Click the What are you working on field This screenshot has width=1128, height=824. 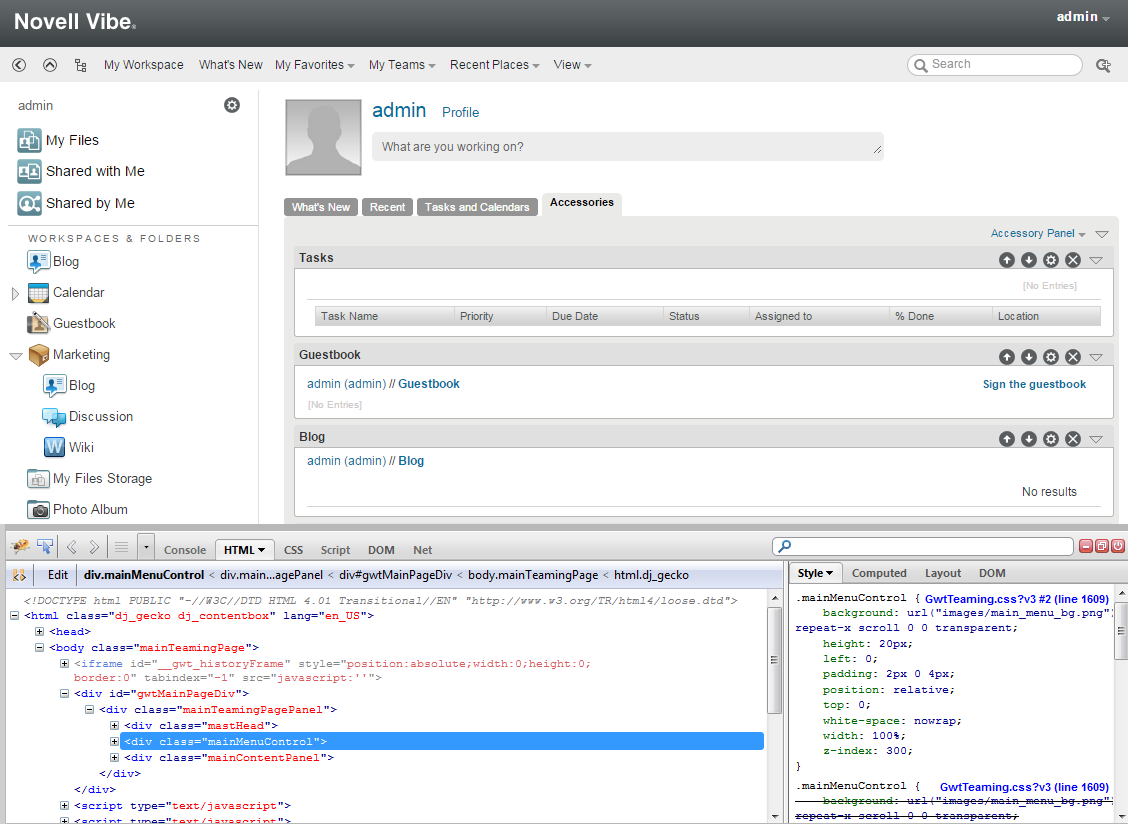coord(627,147)
